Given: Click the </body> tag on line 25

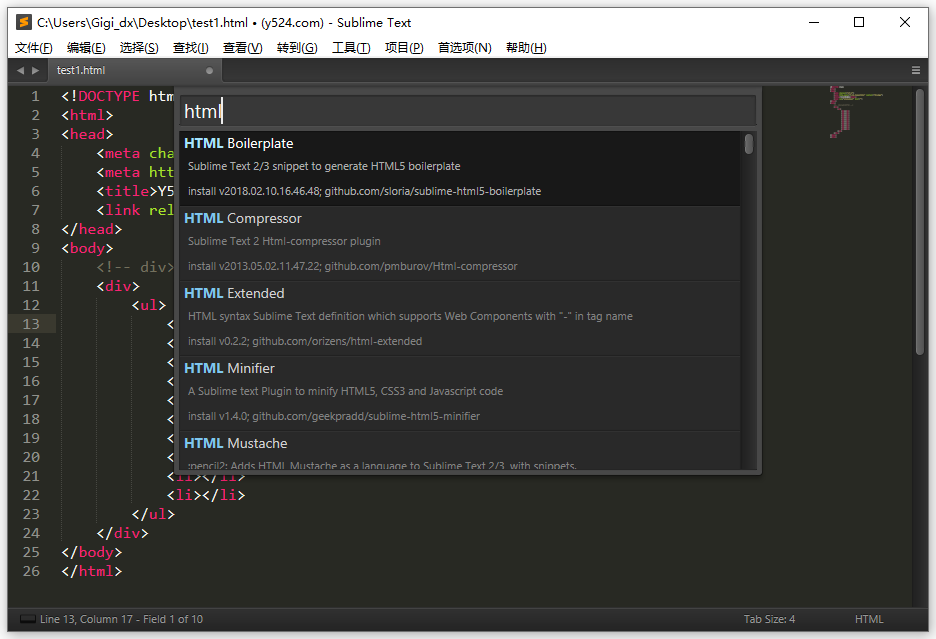Looking at the screenshot, I should (91, 552).
